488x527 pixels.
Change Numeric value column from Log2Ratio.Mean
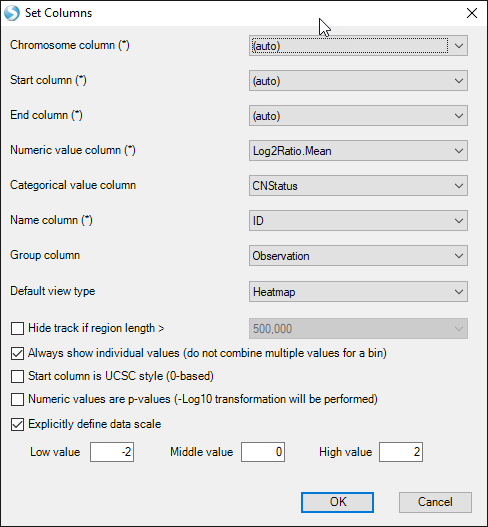[x=358, y=151]
